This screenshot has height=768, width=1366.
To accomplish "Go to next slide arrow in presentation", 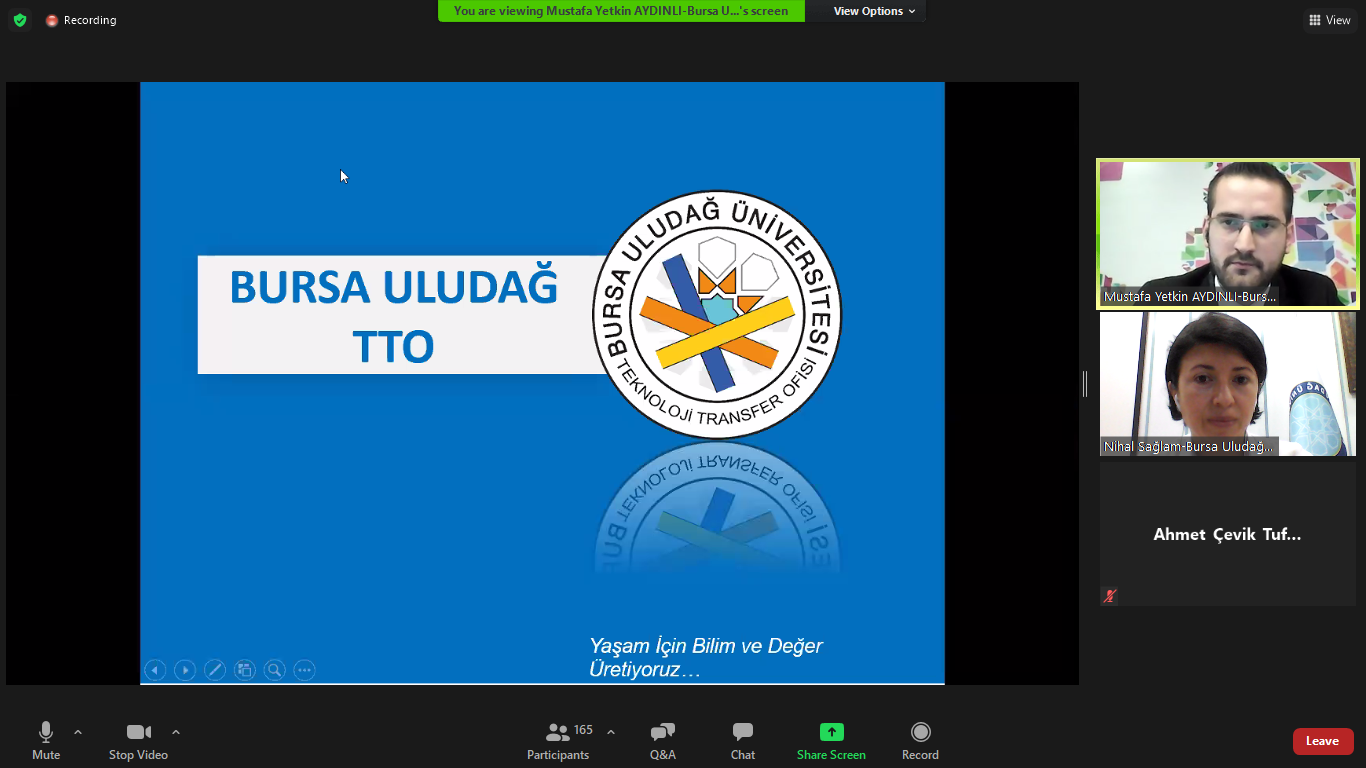I will pyautogui.click(x=185, y=670).
